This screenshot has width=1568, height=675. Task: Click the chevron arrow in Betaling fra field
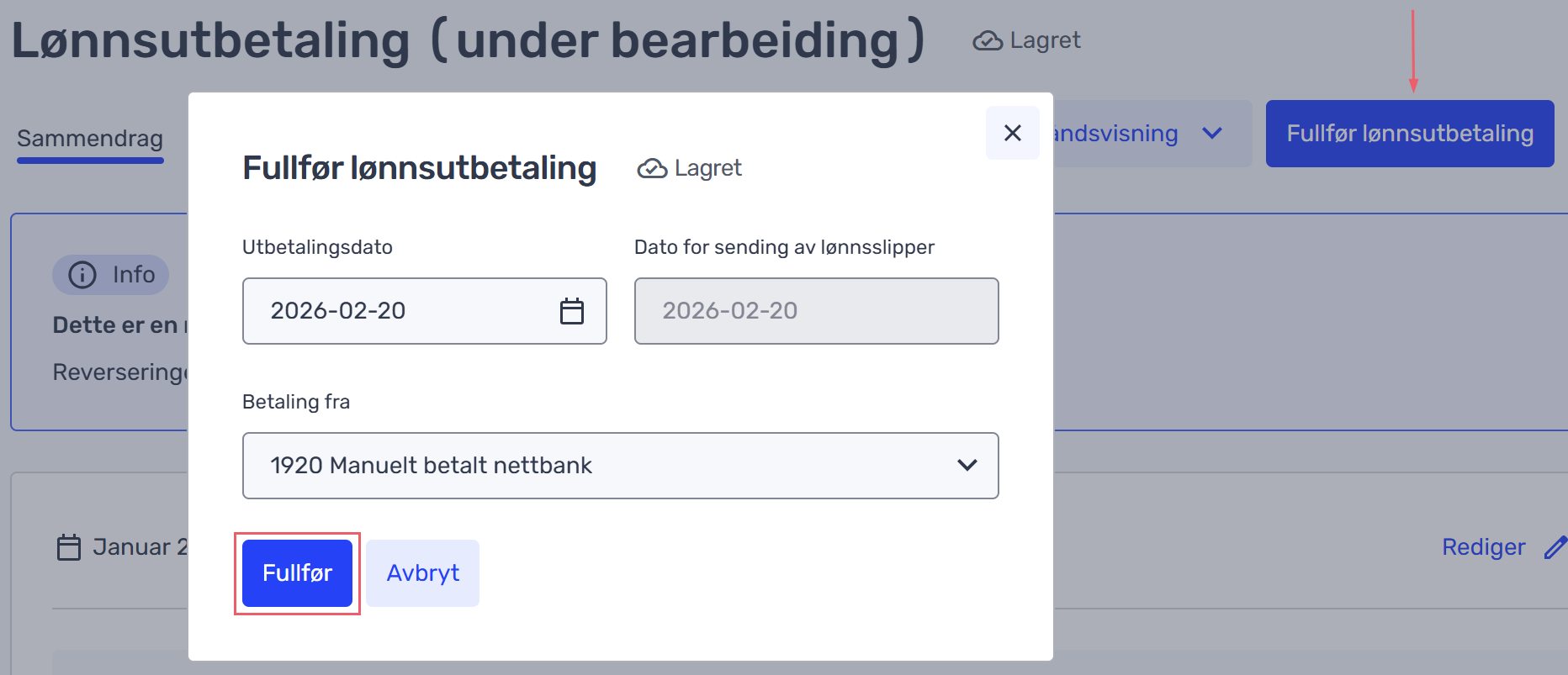(967, 465)
